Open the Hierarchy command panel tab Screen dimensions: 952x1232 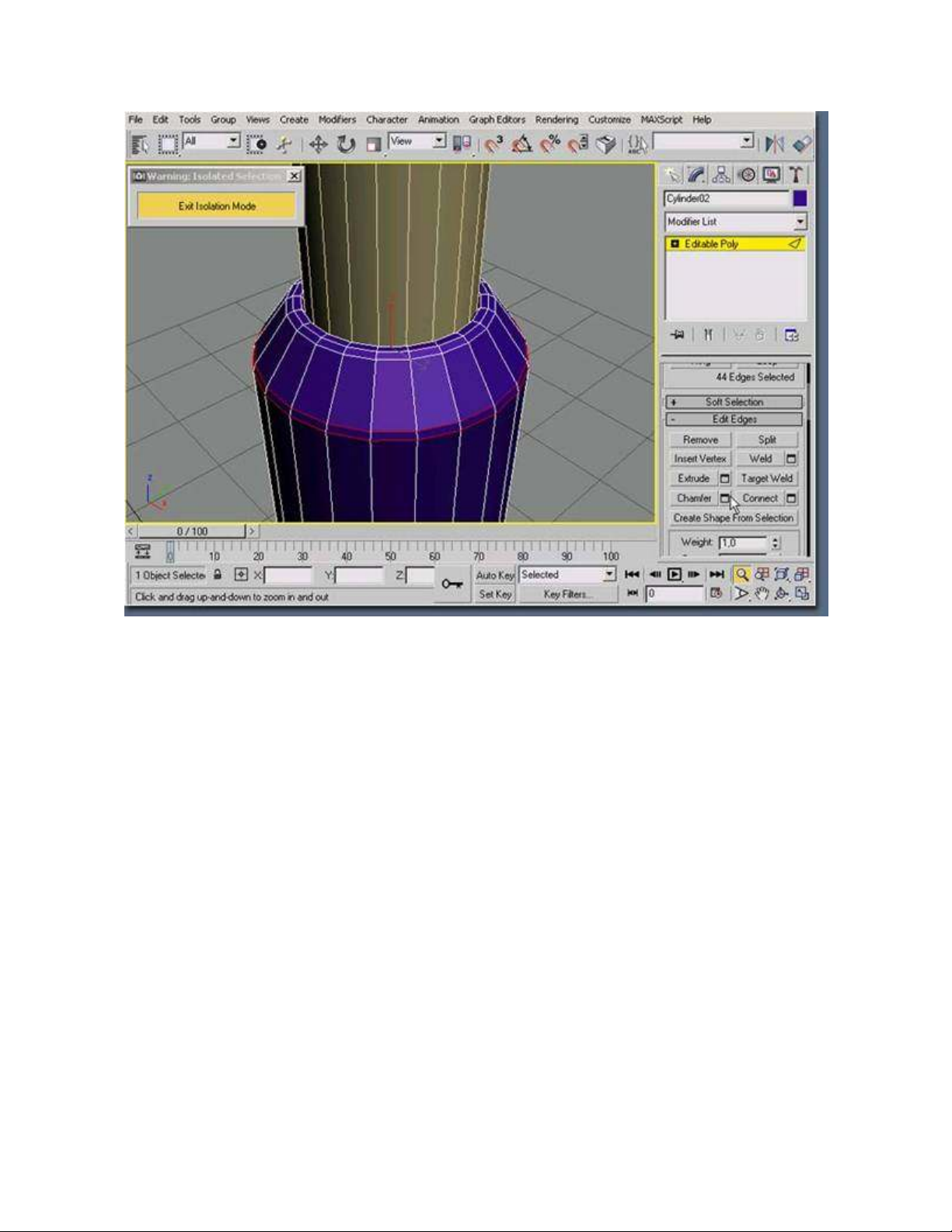pos(721,175)
